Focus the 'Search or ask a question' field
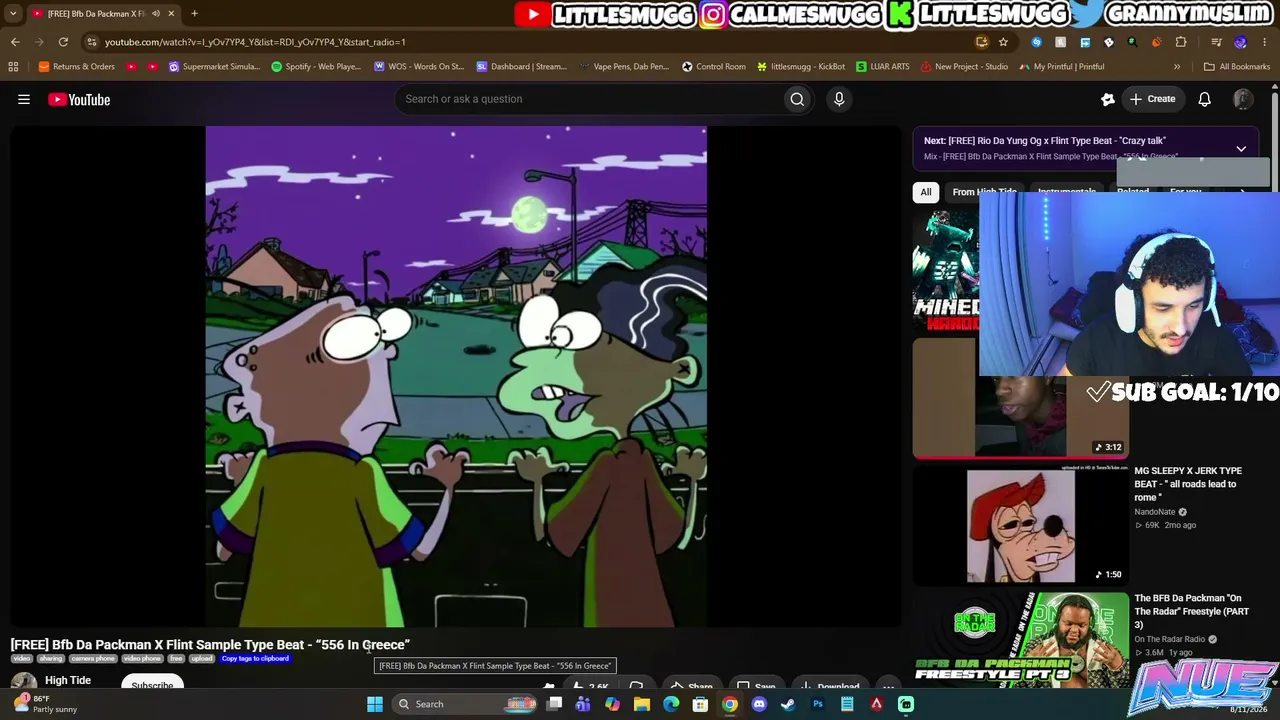The height and width of the screenshot is (720, 1280). (x=590, y=99)
